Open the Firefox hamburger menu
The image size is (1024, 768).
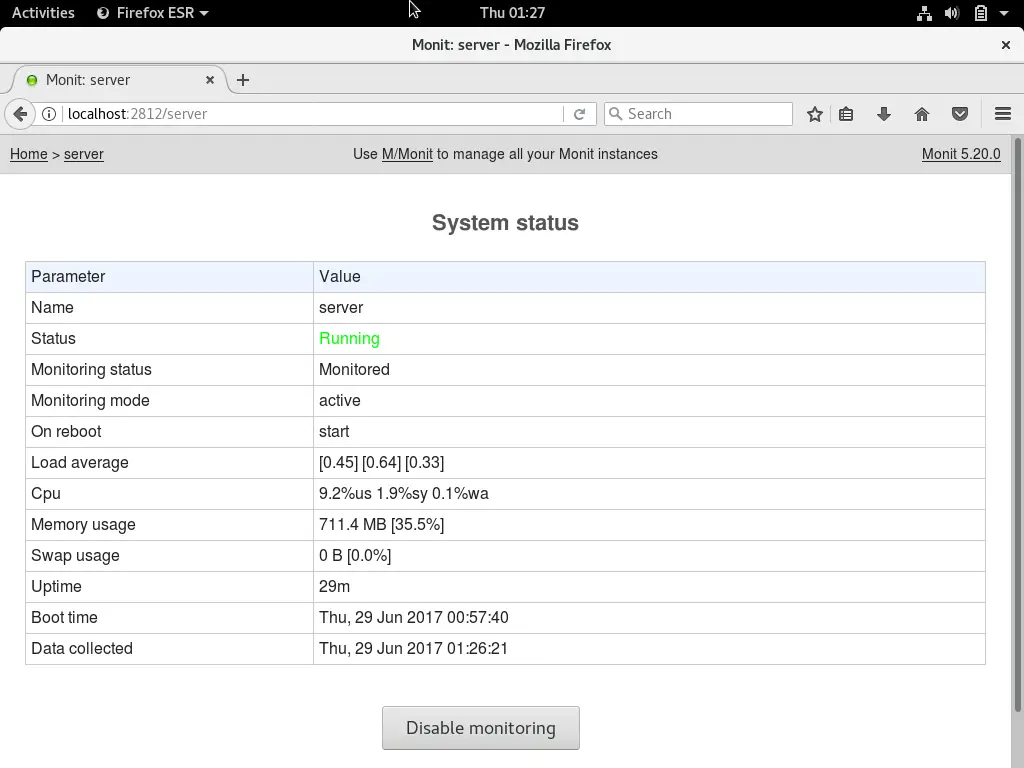[1003, 113]
